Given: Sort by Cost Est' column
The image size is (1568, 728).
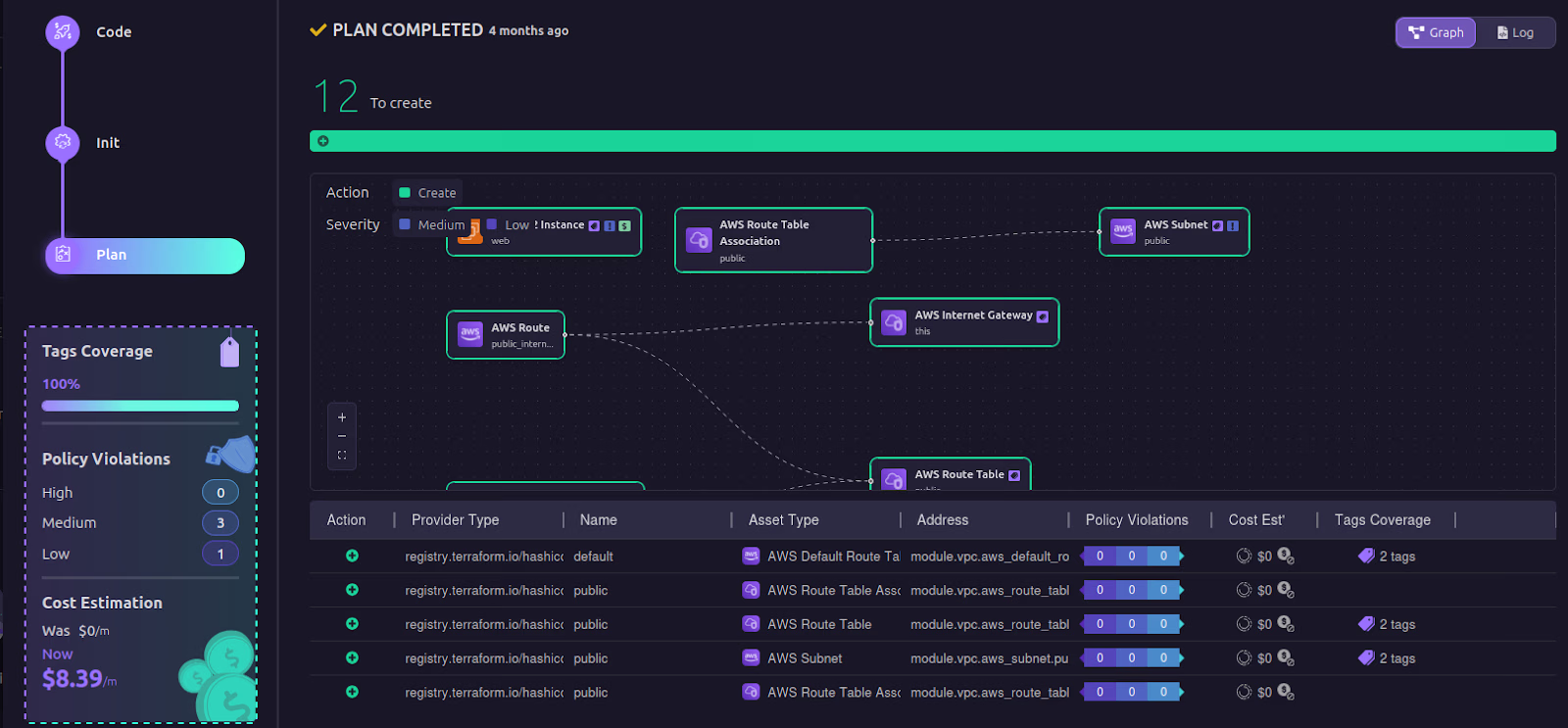Looking at the screenshot, I should (1256, 520).
